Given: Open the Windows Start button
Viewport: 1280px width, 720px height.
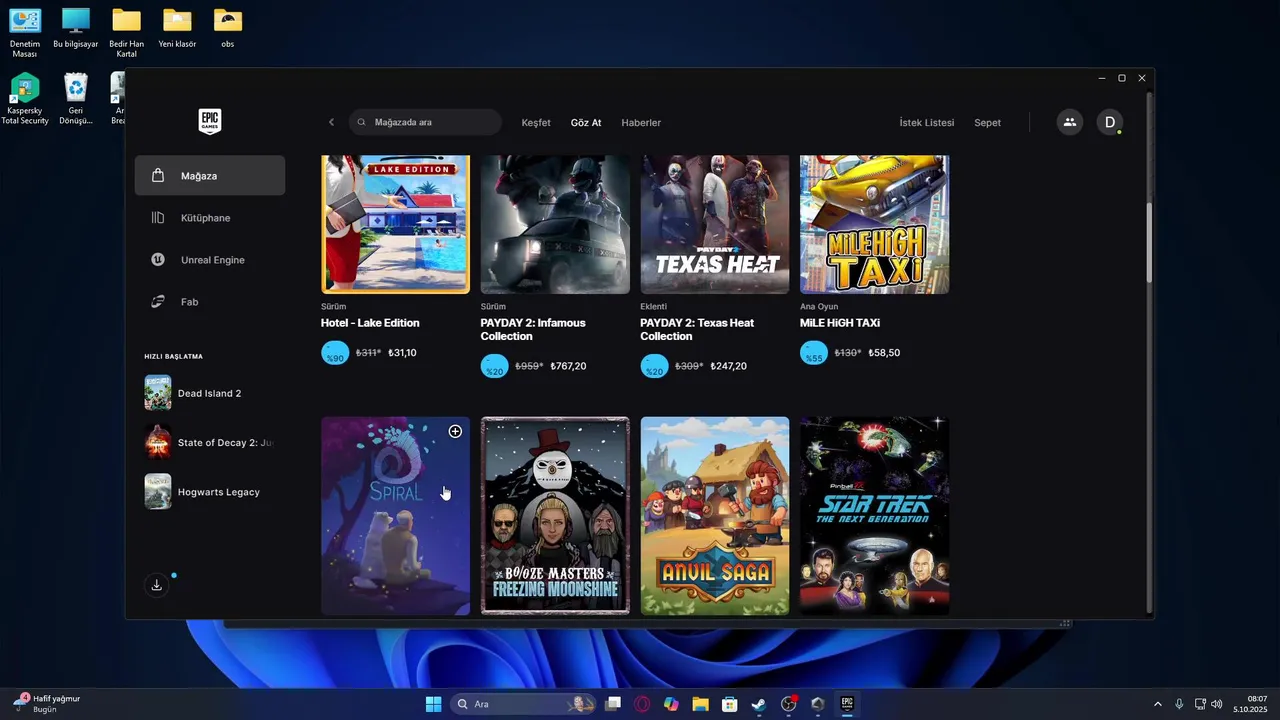Looking at the screenshot, I should (433, 704).
